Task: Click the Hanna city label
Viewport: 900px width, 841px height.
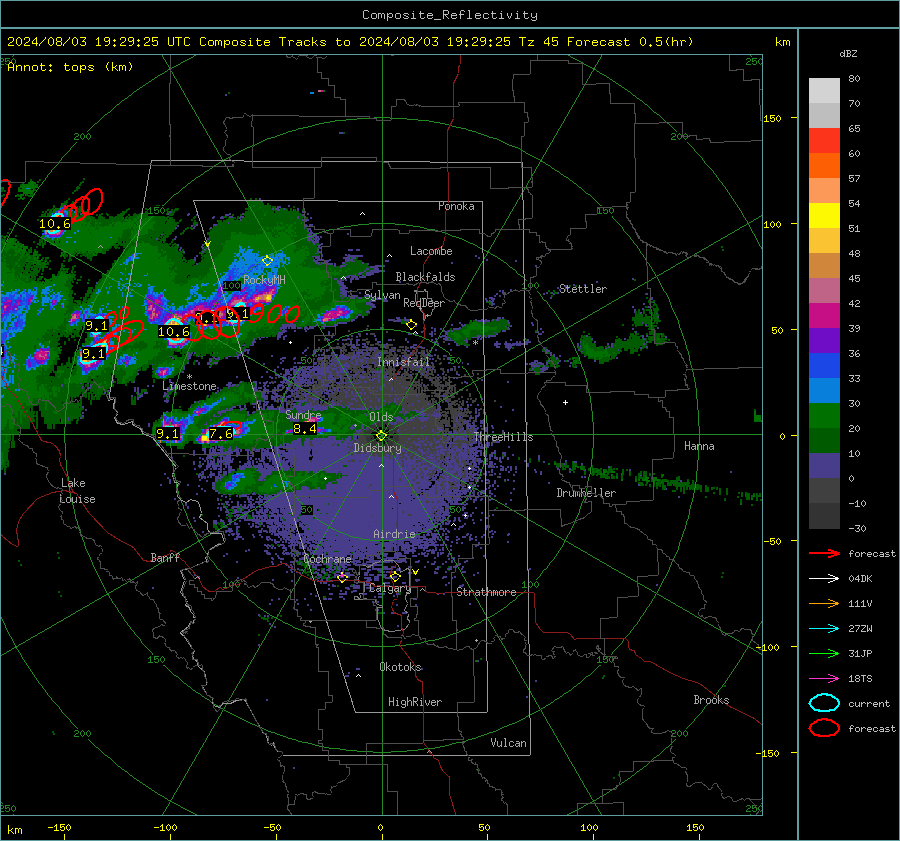Action: (699, 446)
